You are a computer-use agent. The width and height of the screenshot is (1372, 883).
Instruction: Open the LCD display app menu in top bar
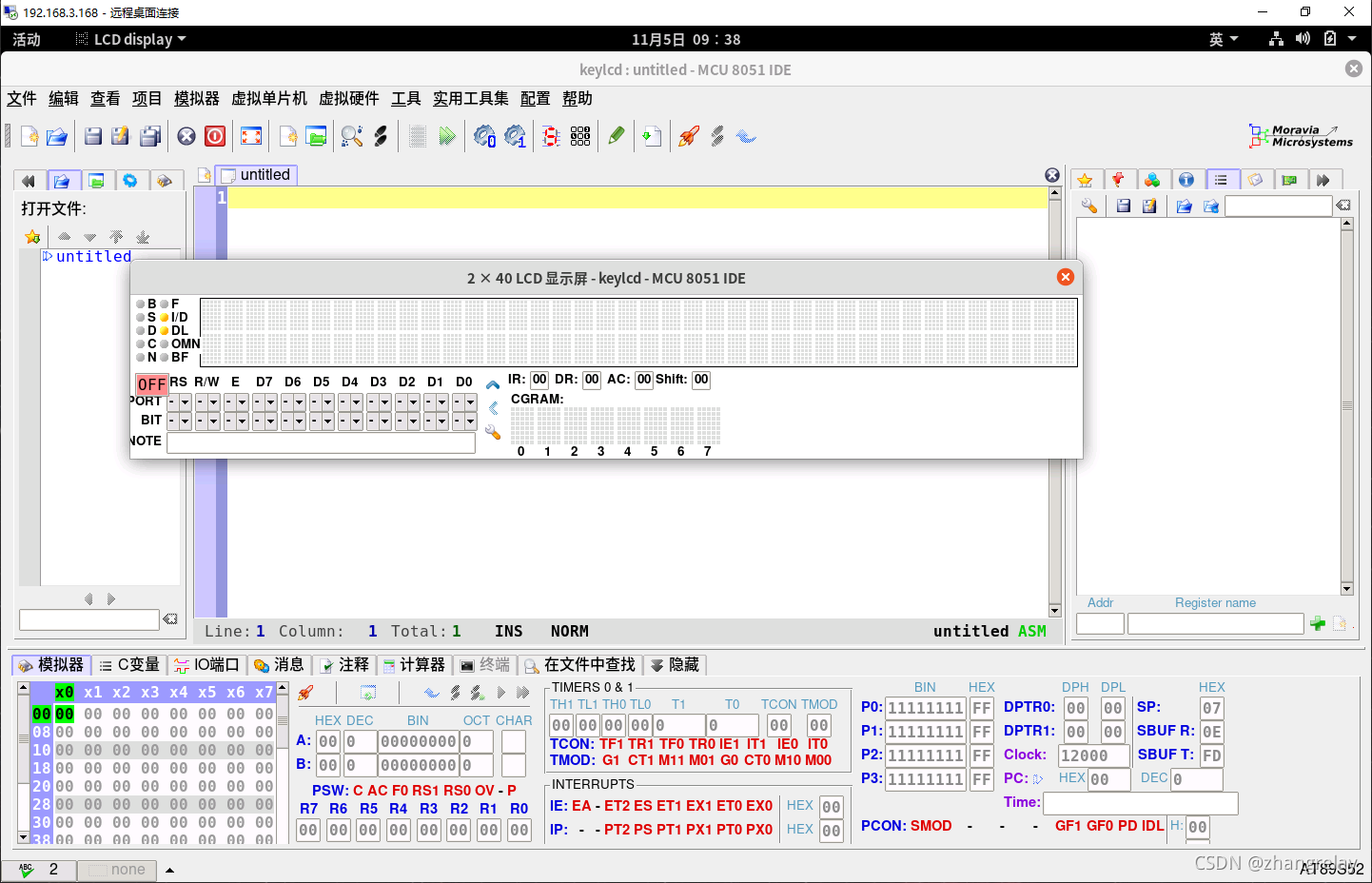[130, 39]
